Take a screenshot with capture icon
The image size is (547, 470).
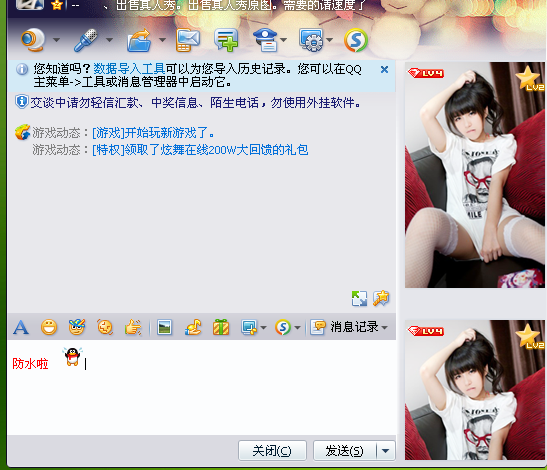249,328
